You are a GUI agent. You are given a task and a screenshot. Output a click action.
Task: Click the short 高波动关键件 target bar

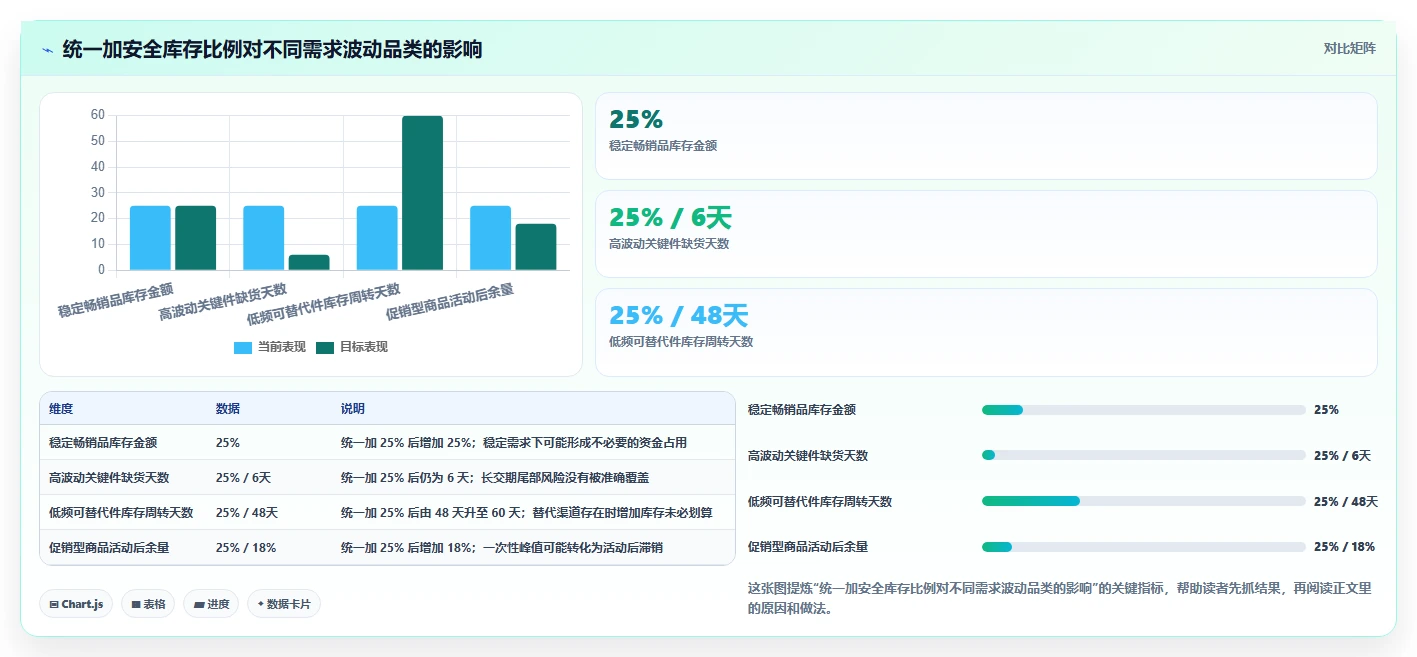(309, 262)
